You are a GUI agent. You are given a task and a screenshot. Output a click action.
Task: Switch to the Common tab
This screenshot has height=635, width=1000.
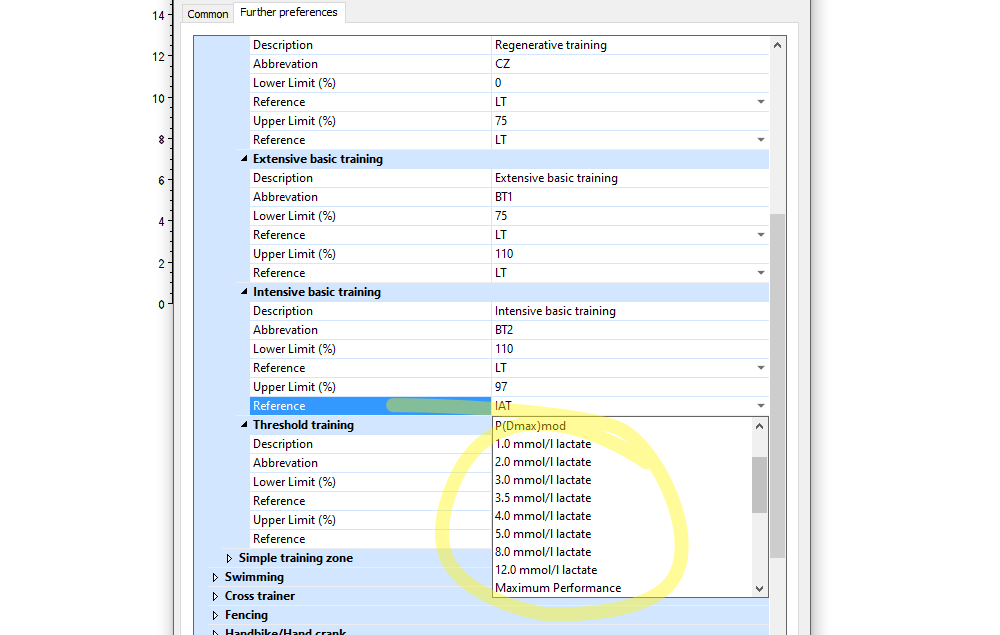(x=207, y=14)
